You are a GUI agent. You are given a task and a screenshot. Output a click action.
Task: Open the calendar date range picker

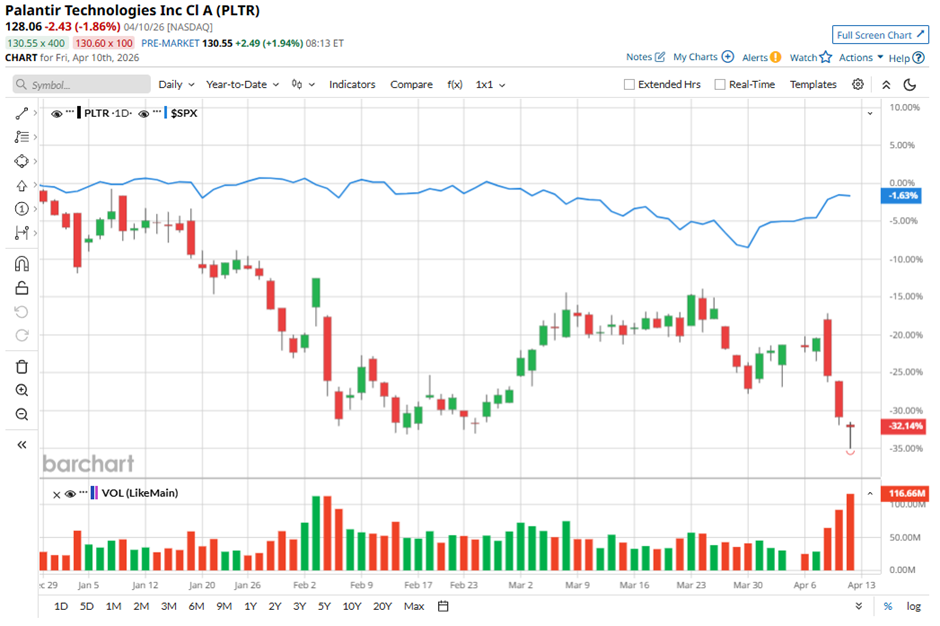pos(443,606)
